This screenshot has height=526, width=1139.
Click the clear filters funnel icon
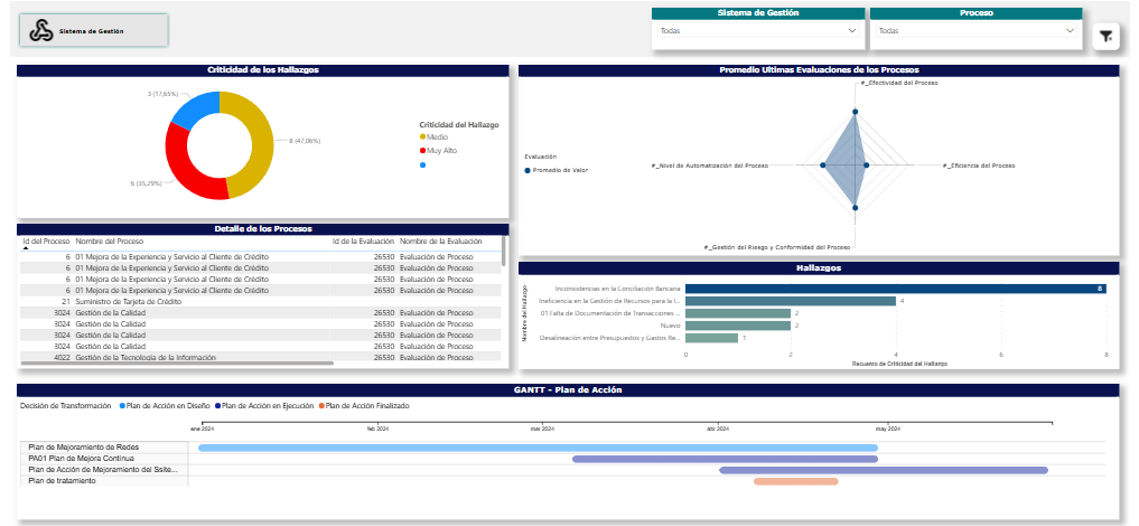pyautogui.click(x=1106, y=36)
